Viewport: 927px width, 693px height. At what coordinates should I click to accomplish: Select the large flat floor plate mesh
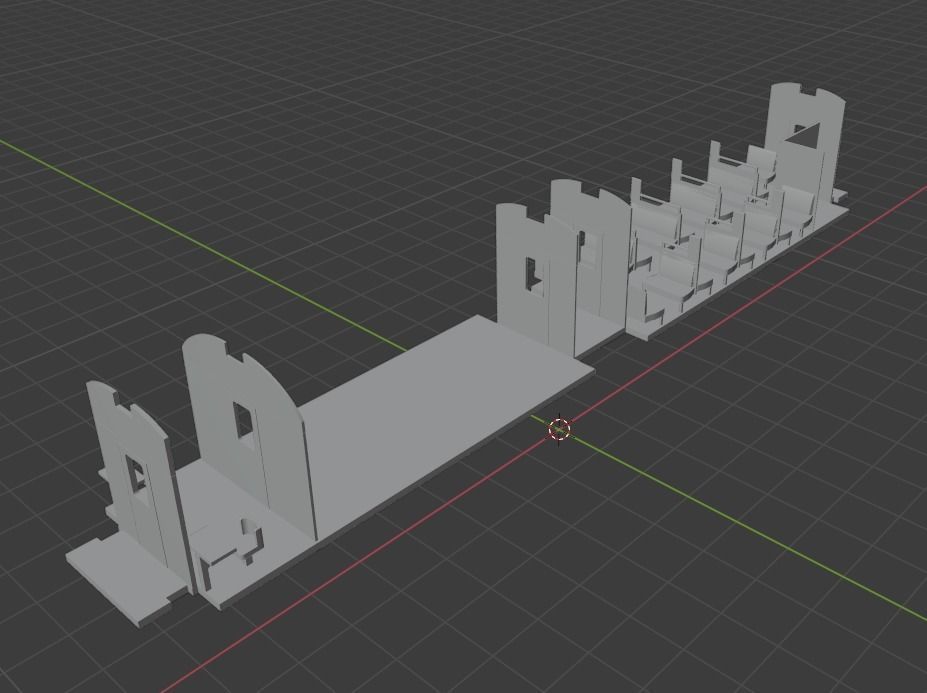[x=414, y=436]
